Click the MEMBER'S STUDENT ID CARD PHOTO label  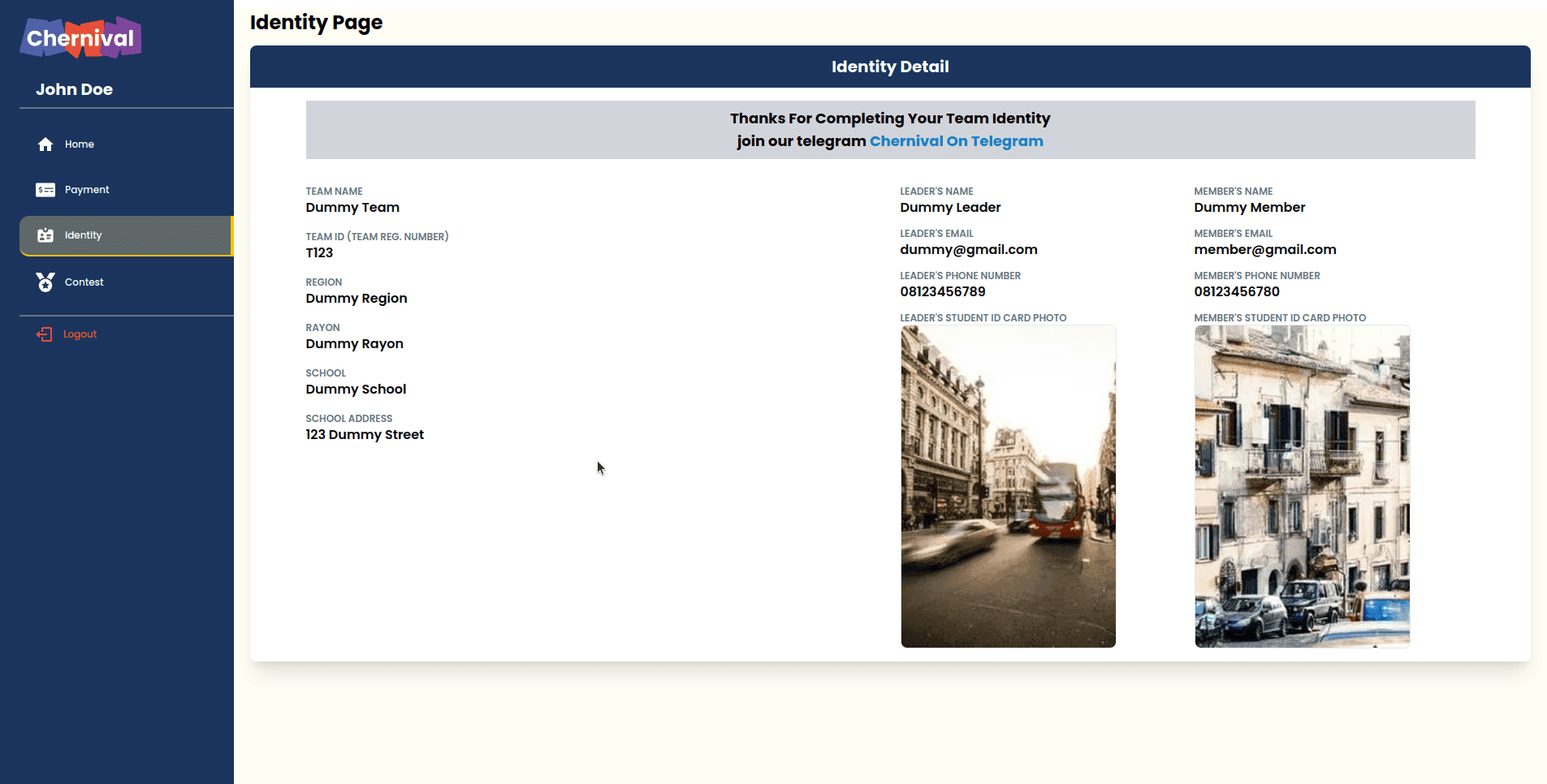[1280, 318]
